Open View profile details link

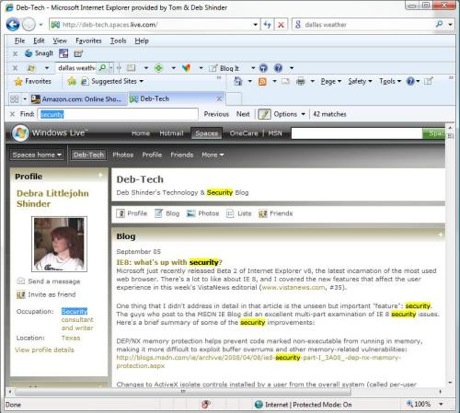pos(44,350)
